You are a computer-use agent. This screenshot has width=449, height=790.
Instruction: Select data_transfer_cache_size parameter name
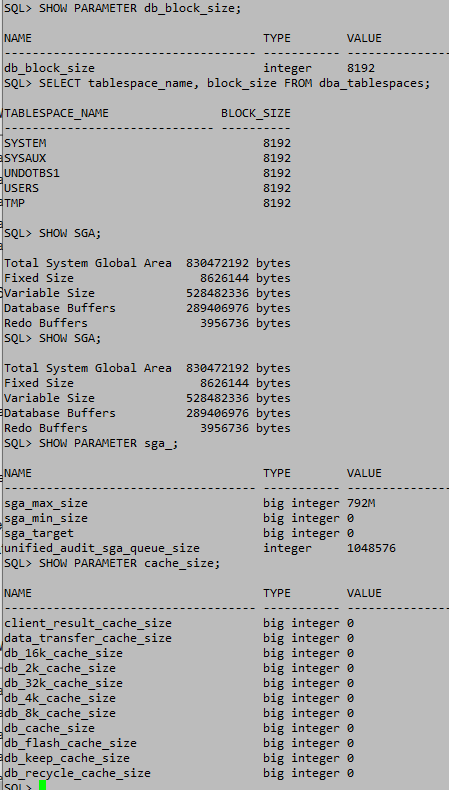[88, 638]
